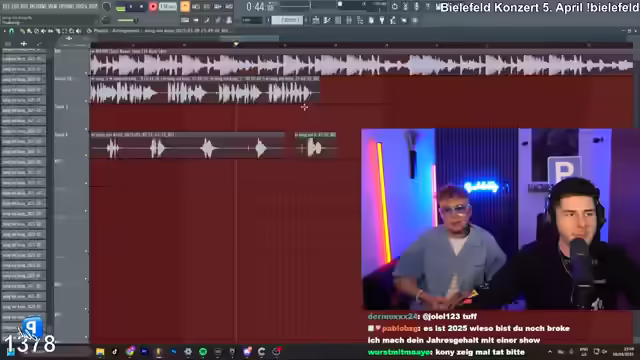Open the snap selector dropdown in the main toolbar
The width and height of the screenshot is (640, 360).
pyautogui.click(x=252, y=20)
